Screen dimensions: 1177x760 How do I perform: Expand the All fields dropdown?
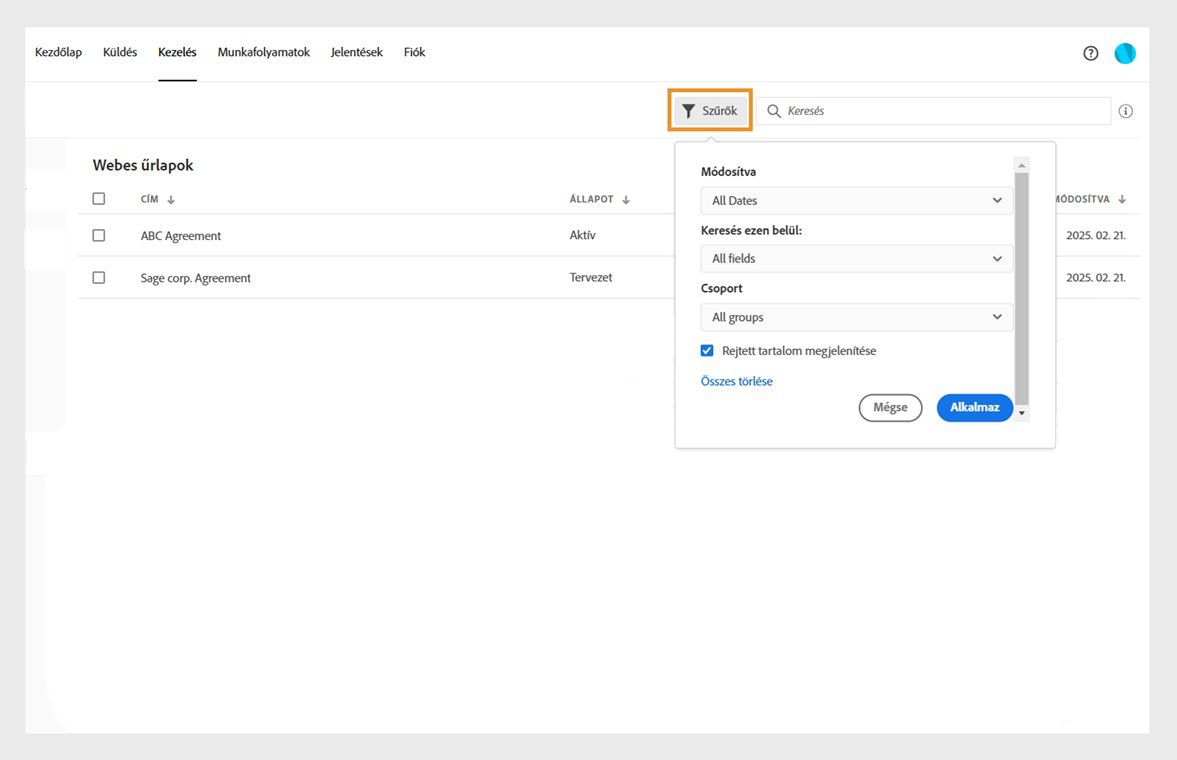[856, 259]
